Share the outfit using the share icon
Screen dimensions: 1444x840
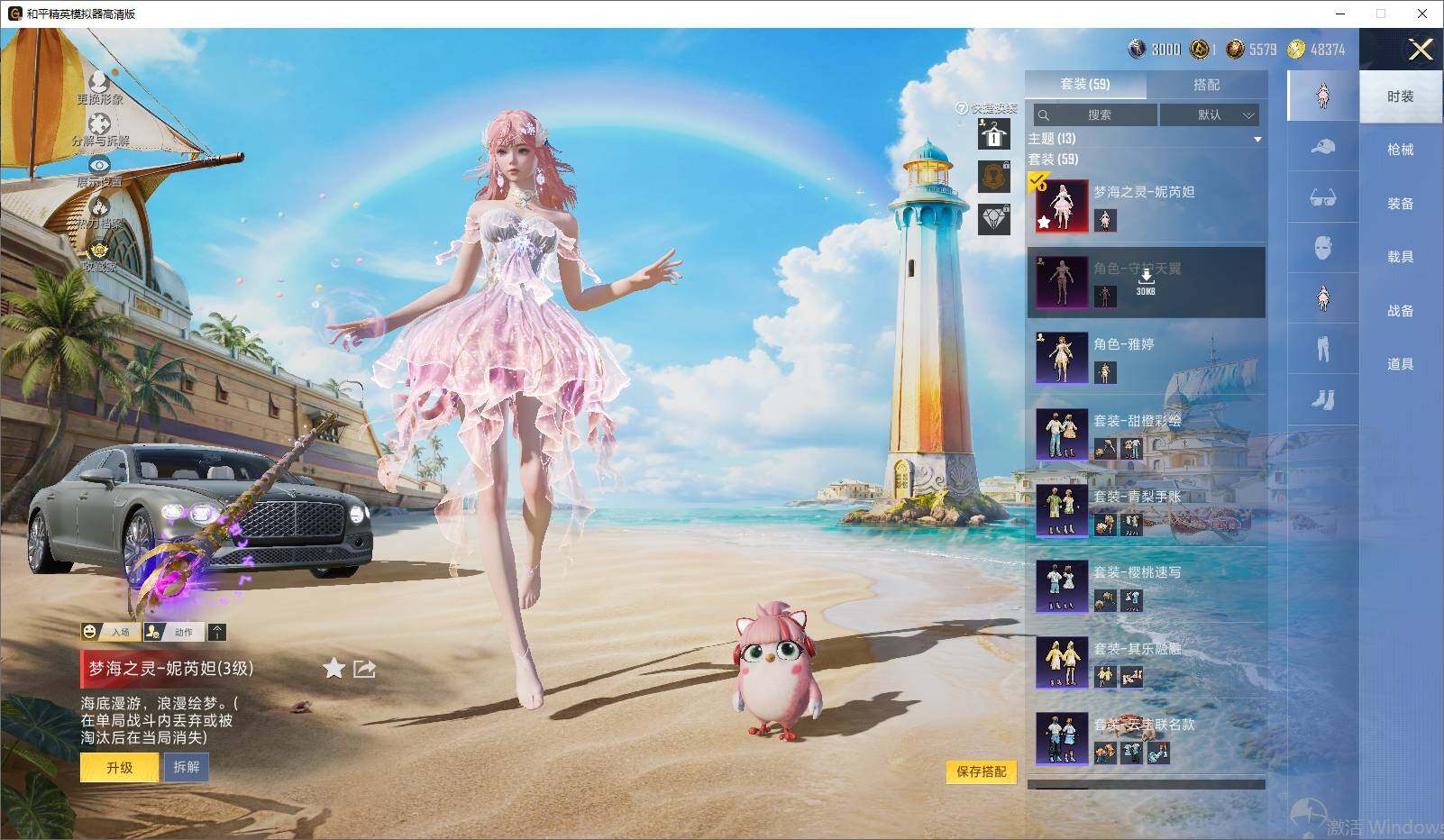click(x=364, y=668)
